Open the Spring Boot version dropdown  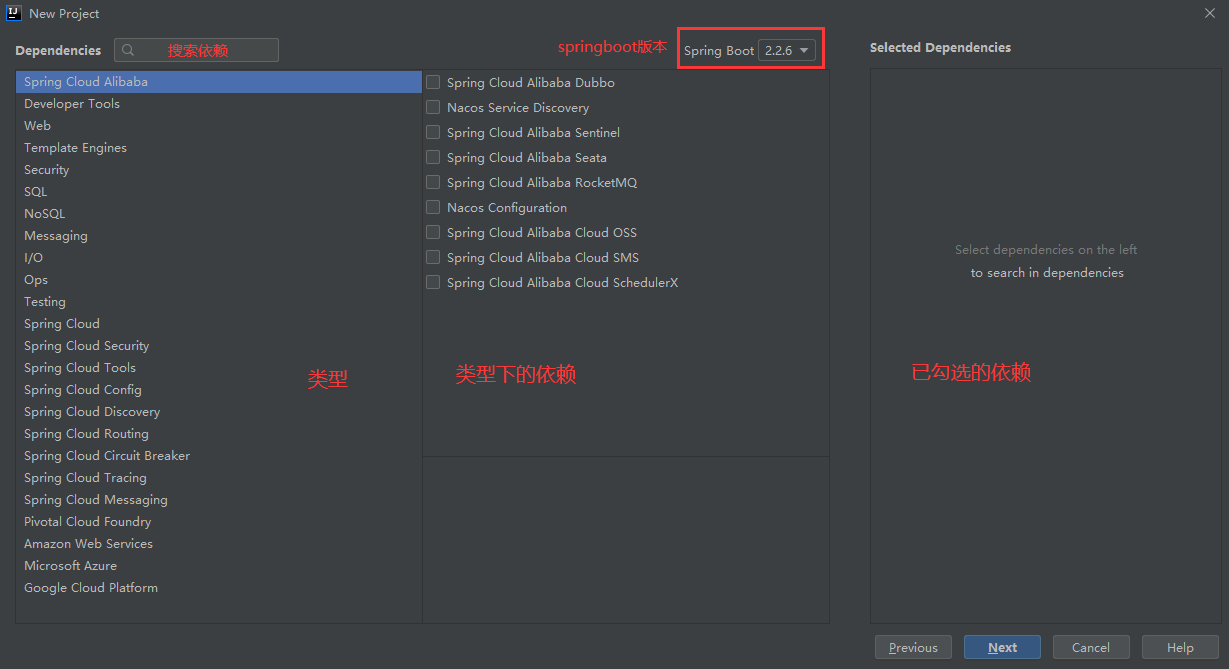[787, 50]
